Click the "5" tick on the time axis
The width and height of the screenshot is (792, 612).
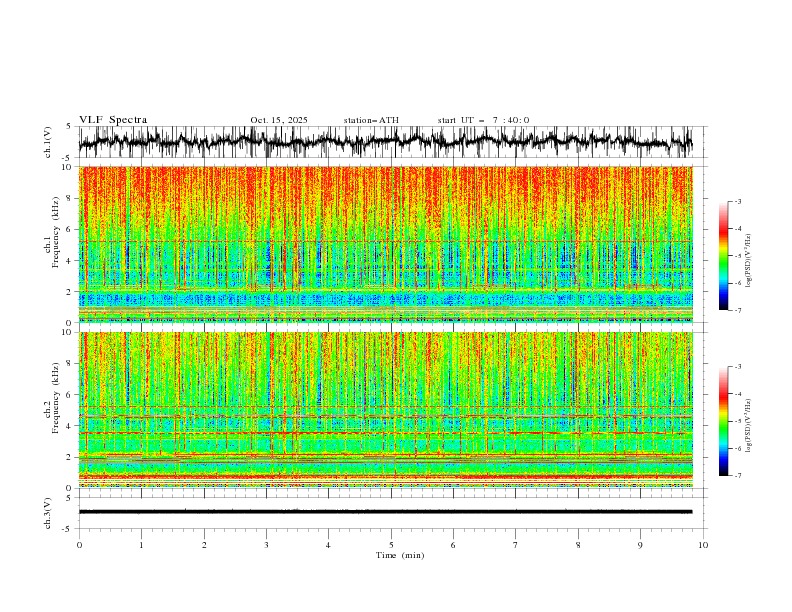pyautogui.click(x=391, y=545)
